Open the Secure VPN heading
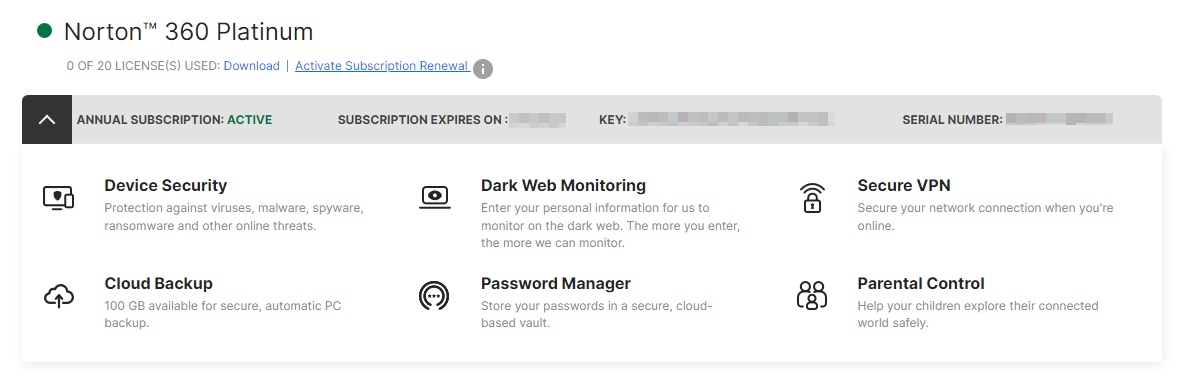 point(904,185)
